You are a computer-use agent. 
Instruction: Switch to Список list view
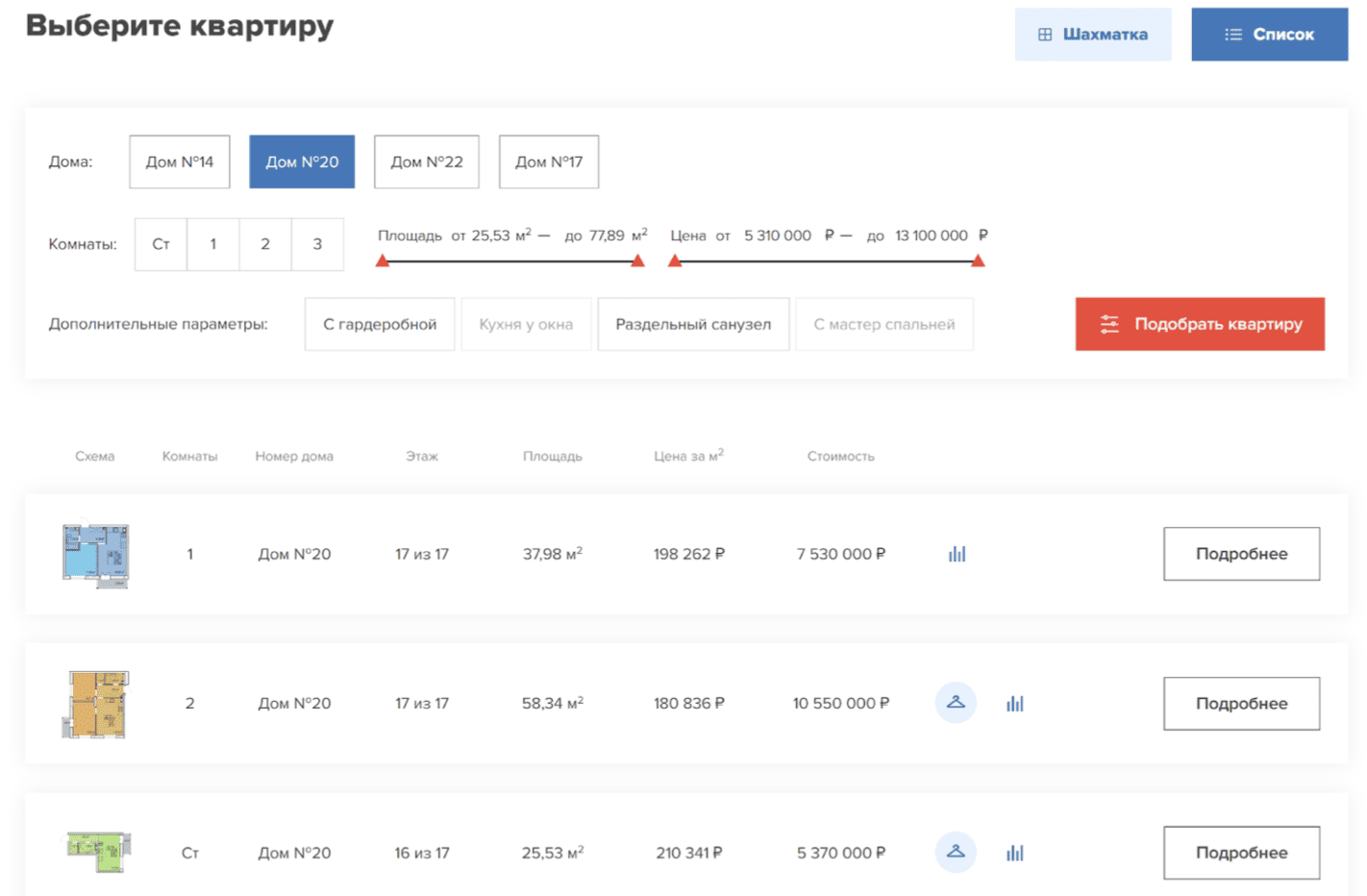point(1269,35)
